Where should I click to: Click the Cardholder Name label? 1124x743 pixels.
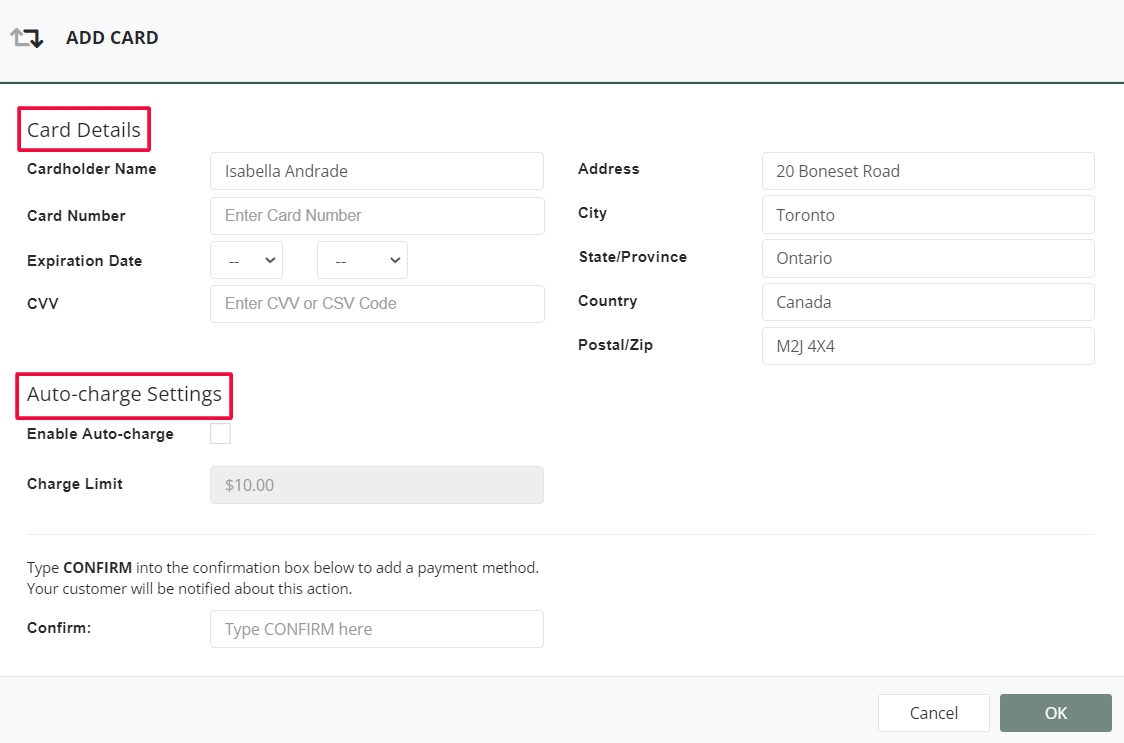(92, 169)
